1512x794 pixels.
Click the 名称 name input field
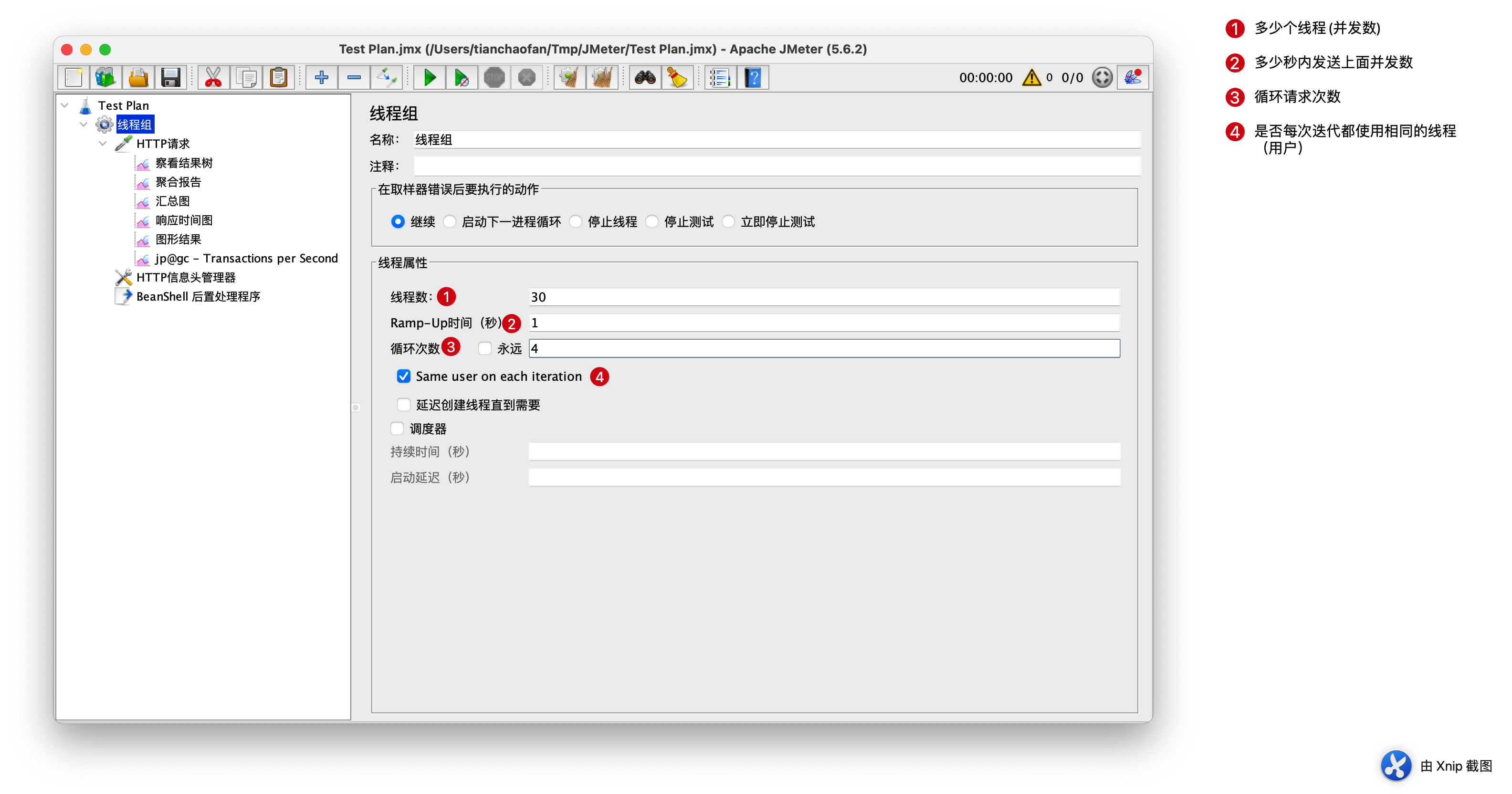pos(777,140)
